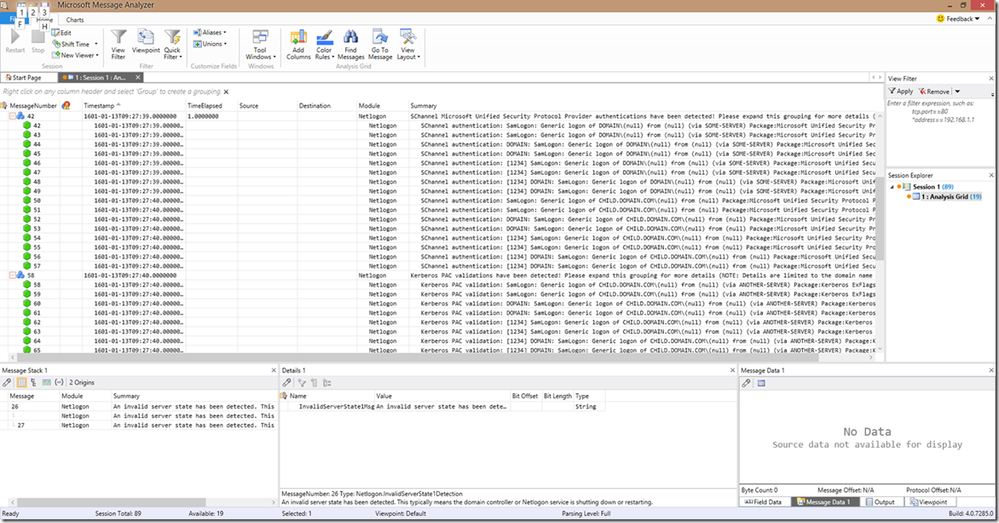Open the Feedback menu
The width and height of the screenshot is (999, 523).
pyautogui.click(x=958, y=18)
